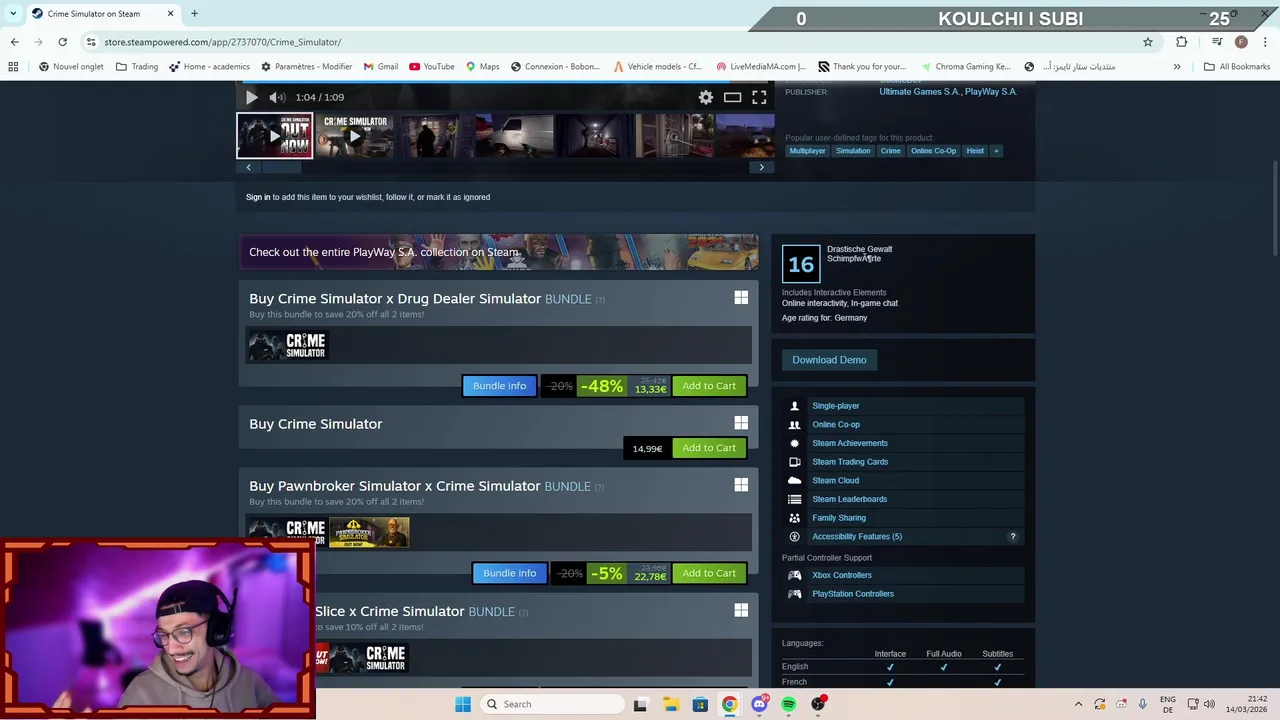
Task: Open Steam Achievements feature
Action: pos(850,443)
